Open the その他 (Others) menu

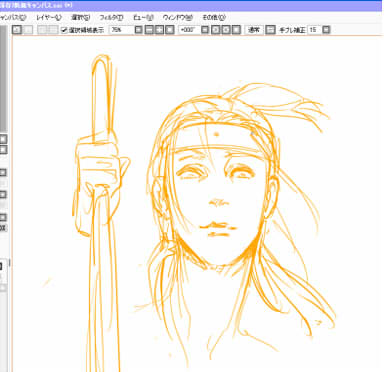pyautogui.click(x=214, y=17)
